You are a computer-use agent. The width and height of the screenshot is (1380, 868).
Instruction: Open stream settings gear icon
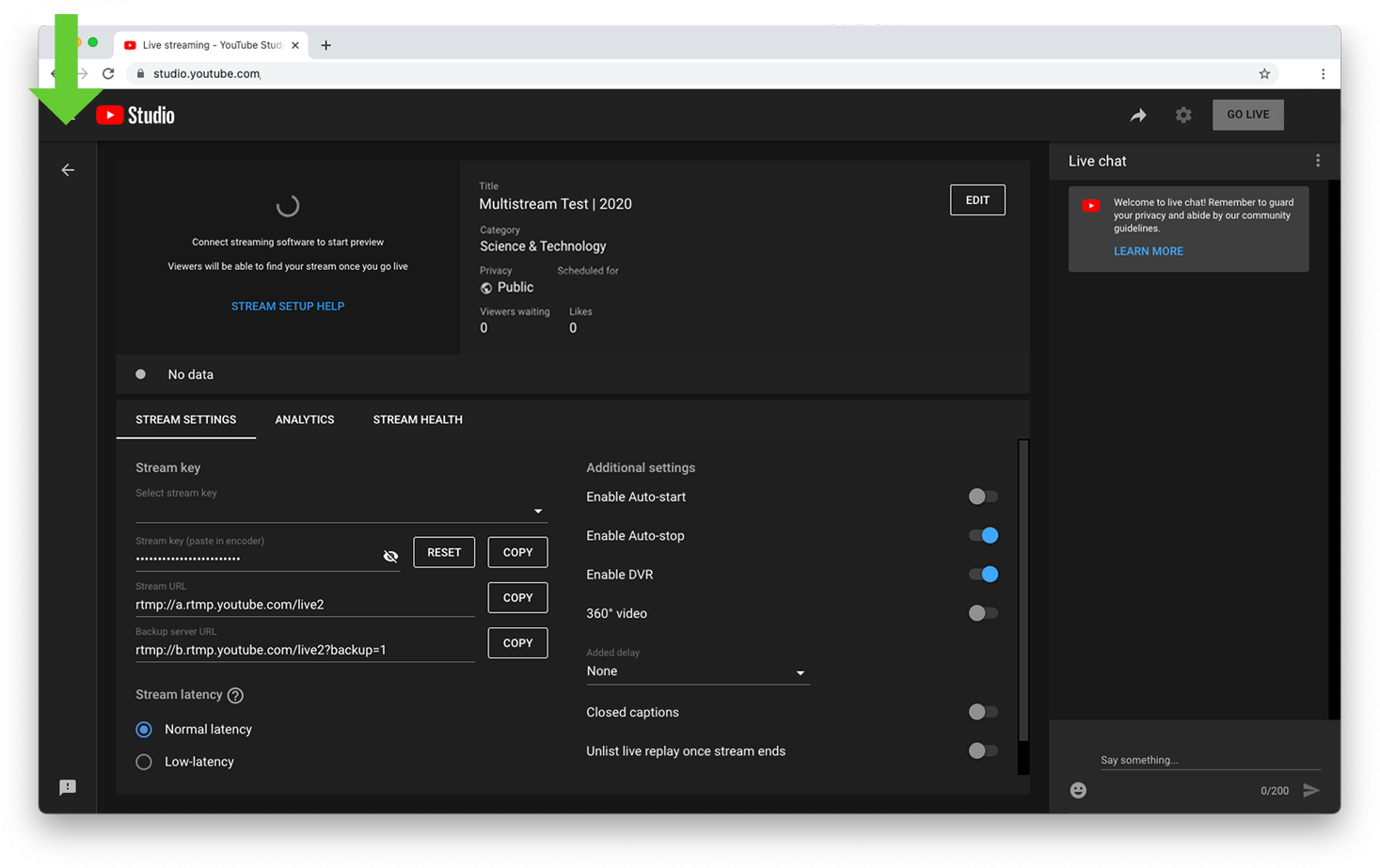coord(1183,115)
